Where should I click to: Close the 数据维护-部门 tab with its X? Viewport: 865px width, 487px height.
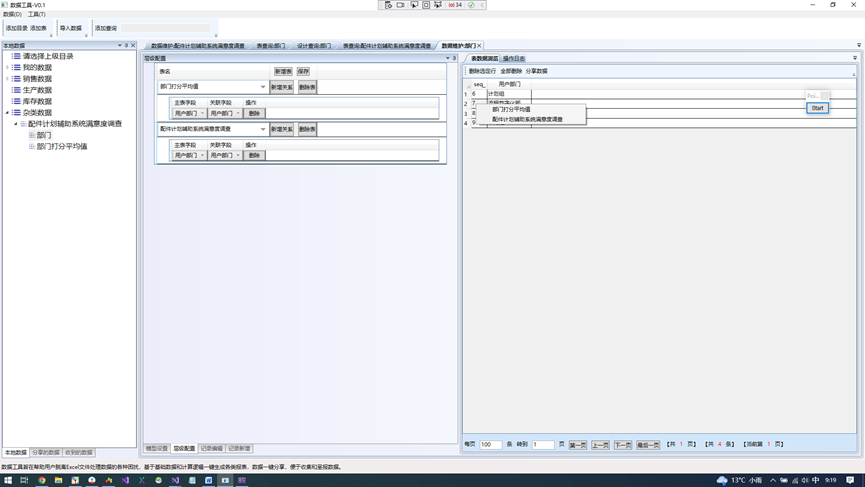[x=479, y=46]
